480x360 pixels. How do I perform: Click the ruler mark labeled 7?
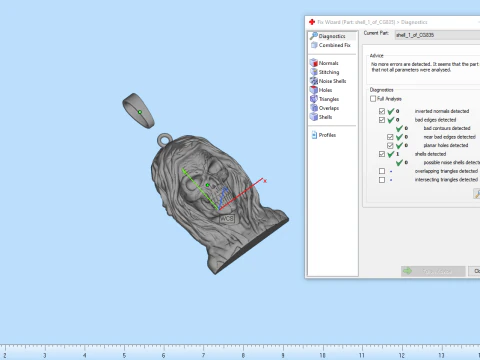203,355
